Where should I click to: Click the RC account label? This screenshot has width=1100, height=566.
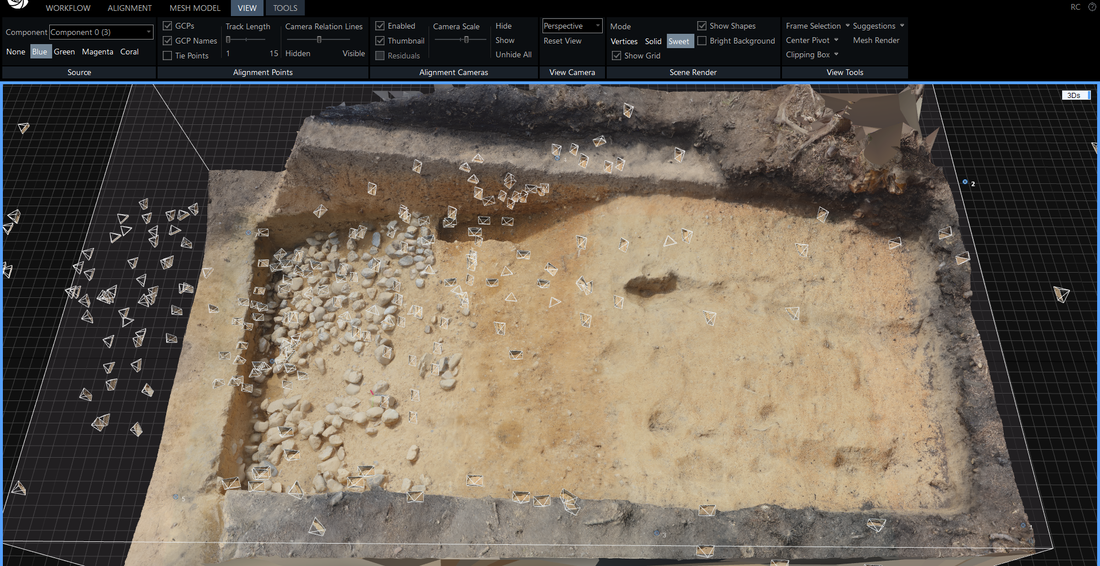(x=1075, y=7)
